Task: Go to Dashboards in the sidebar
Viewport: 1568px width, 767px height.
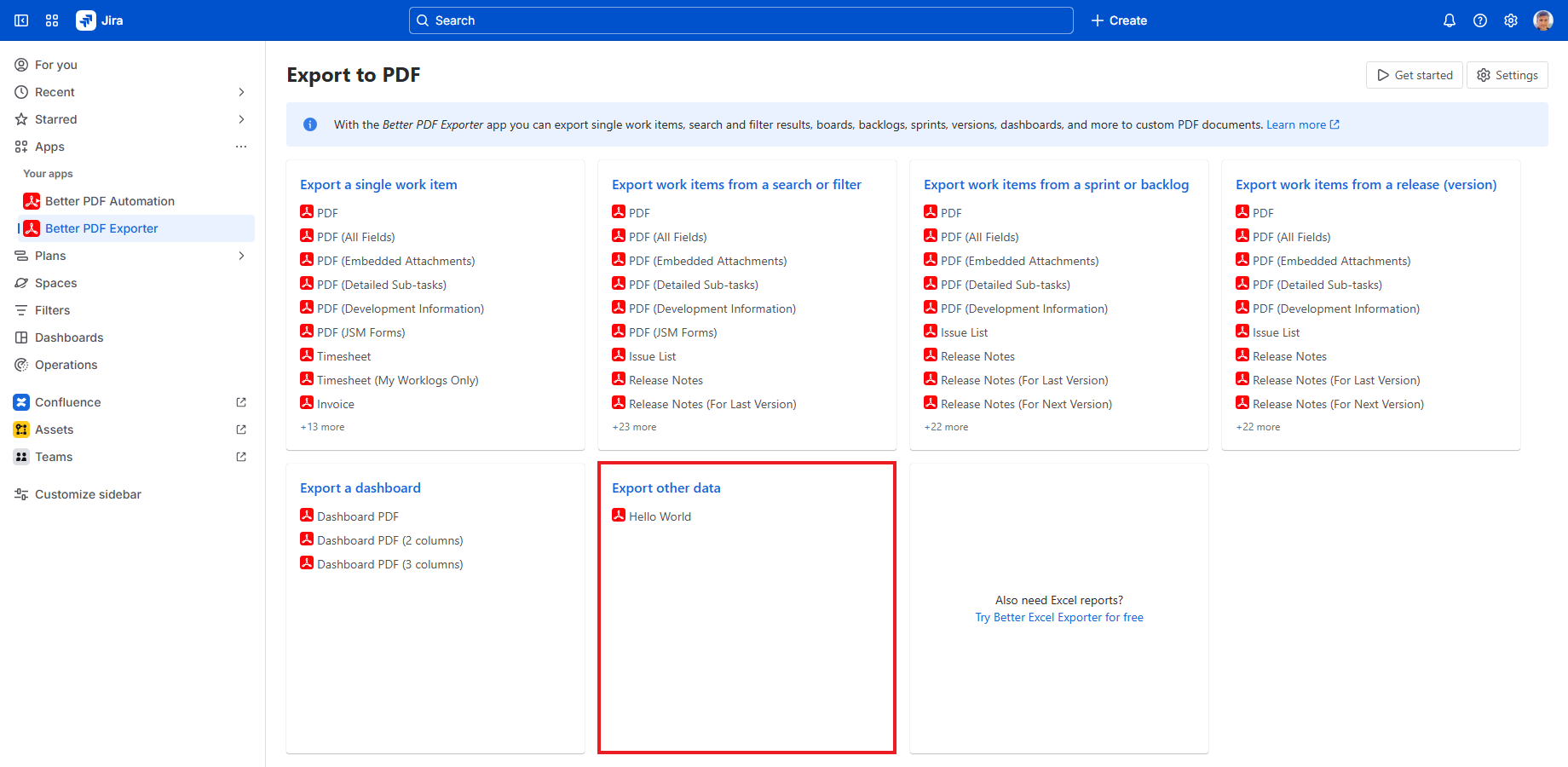Action: pyautogui.click(x=68, y=337)
